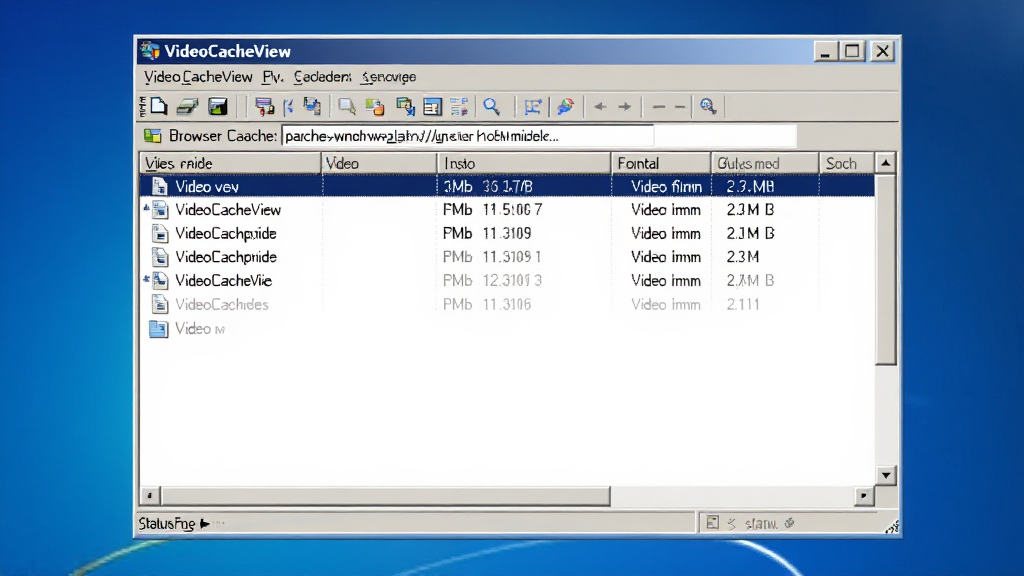This screenshot has width=1024, height=576.
Task: Select the VideoCachides row
Action: click(x=507, y=304)
